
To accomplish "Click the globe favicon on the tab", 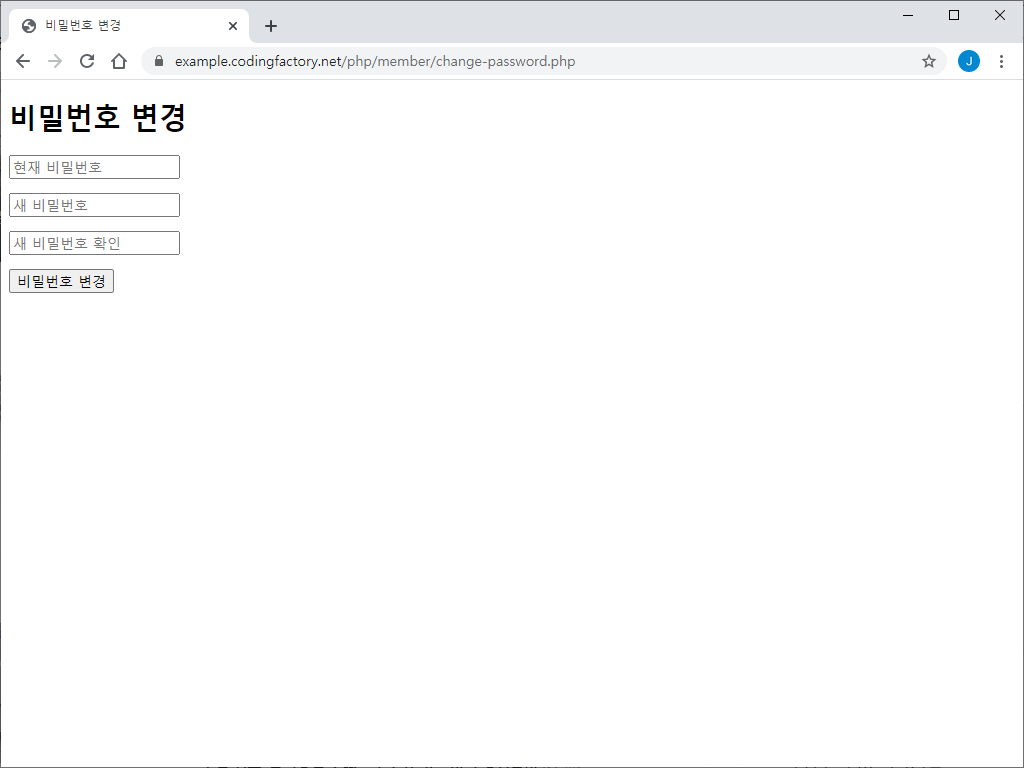I will tap(29, 26).
